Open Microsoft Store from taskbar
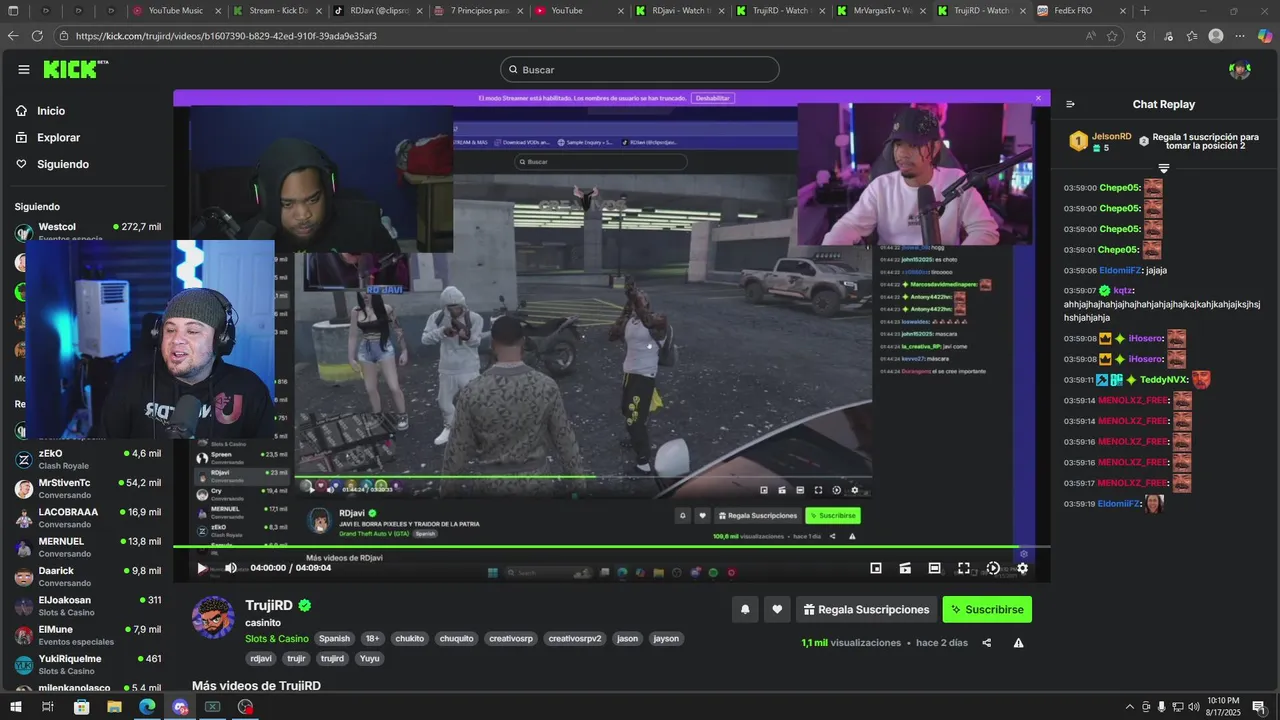The image size is (1280, 720). [81, 707]
